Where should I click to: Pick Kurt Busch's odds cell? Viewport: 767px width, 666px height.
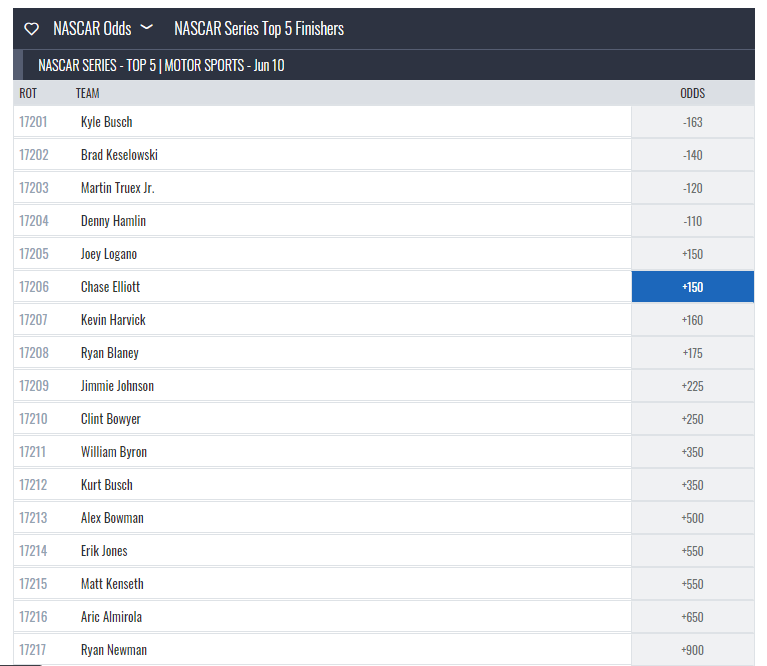pos(692,485)
